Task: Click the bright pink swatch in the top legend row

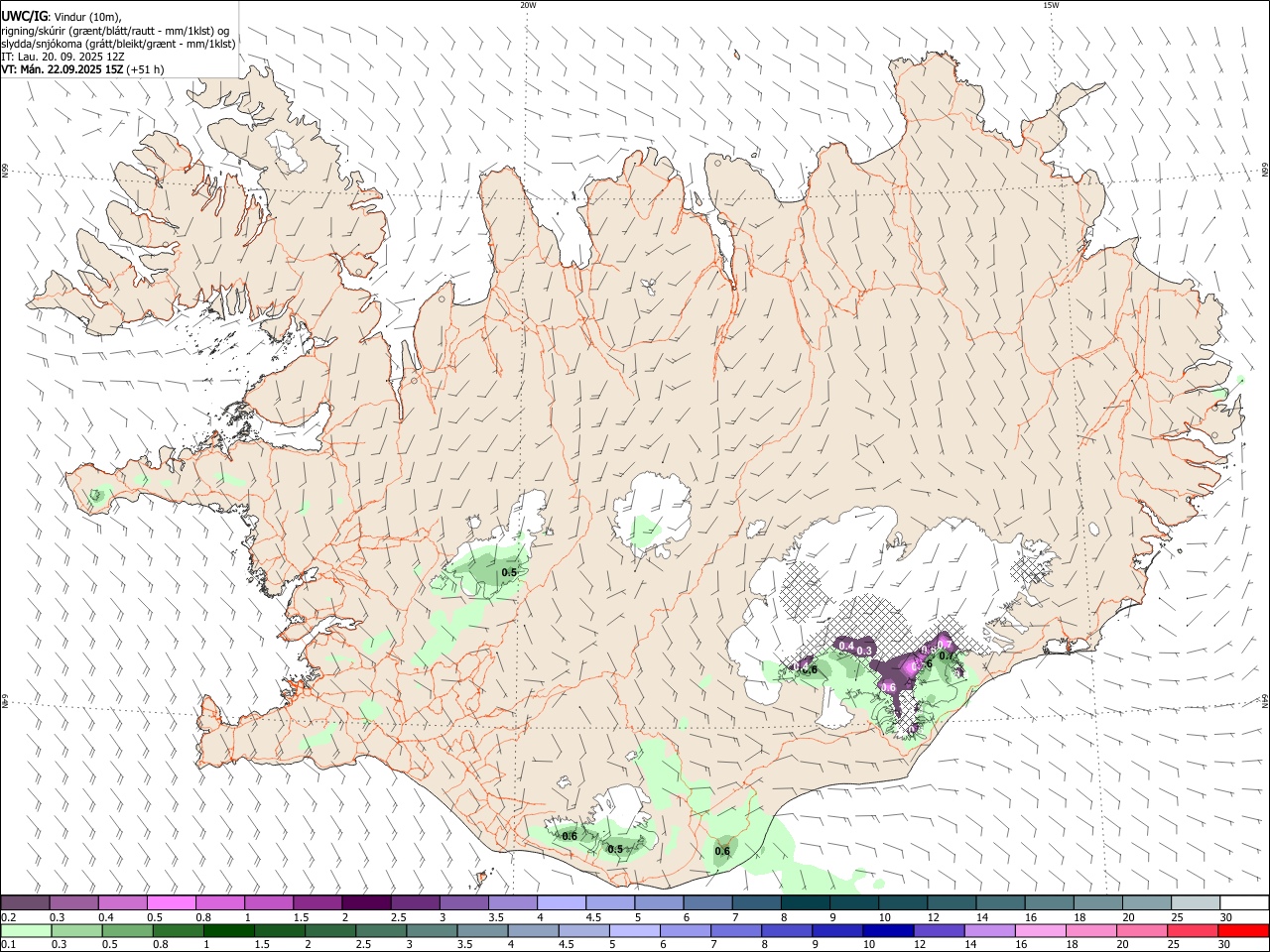Action: tap(171, 903)
